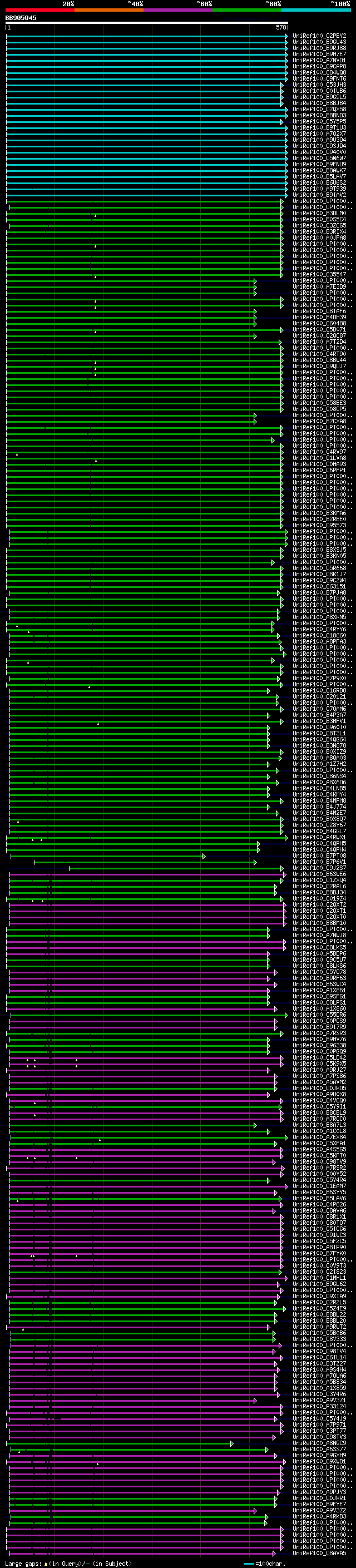Select the UniRef100_B3KMA6 entry

[319, 513]
